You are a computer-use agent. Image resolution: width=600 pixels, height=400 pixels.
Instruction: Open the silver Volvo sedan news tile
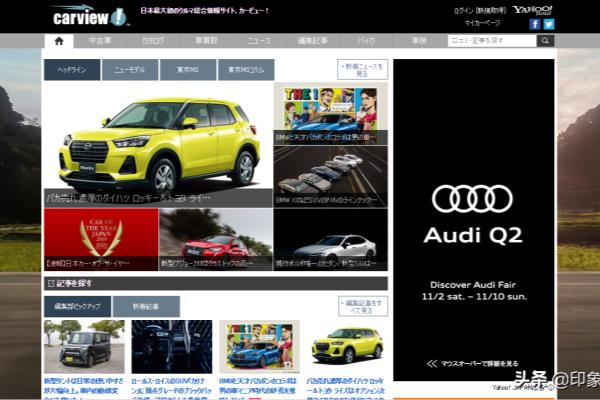[331, 240]
